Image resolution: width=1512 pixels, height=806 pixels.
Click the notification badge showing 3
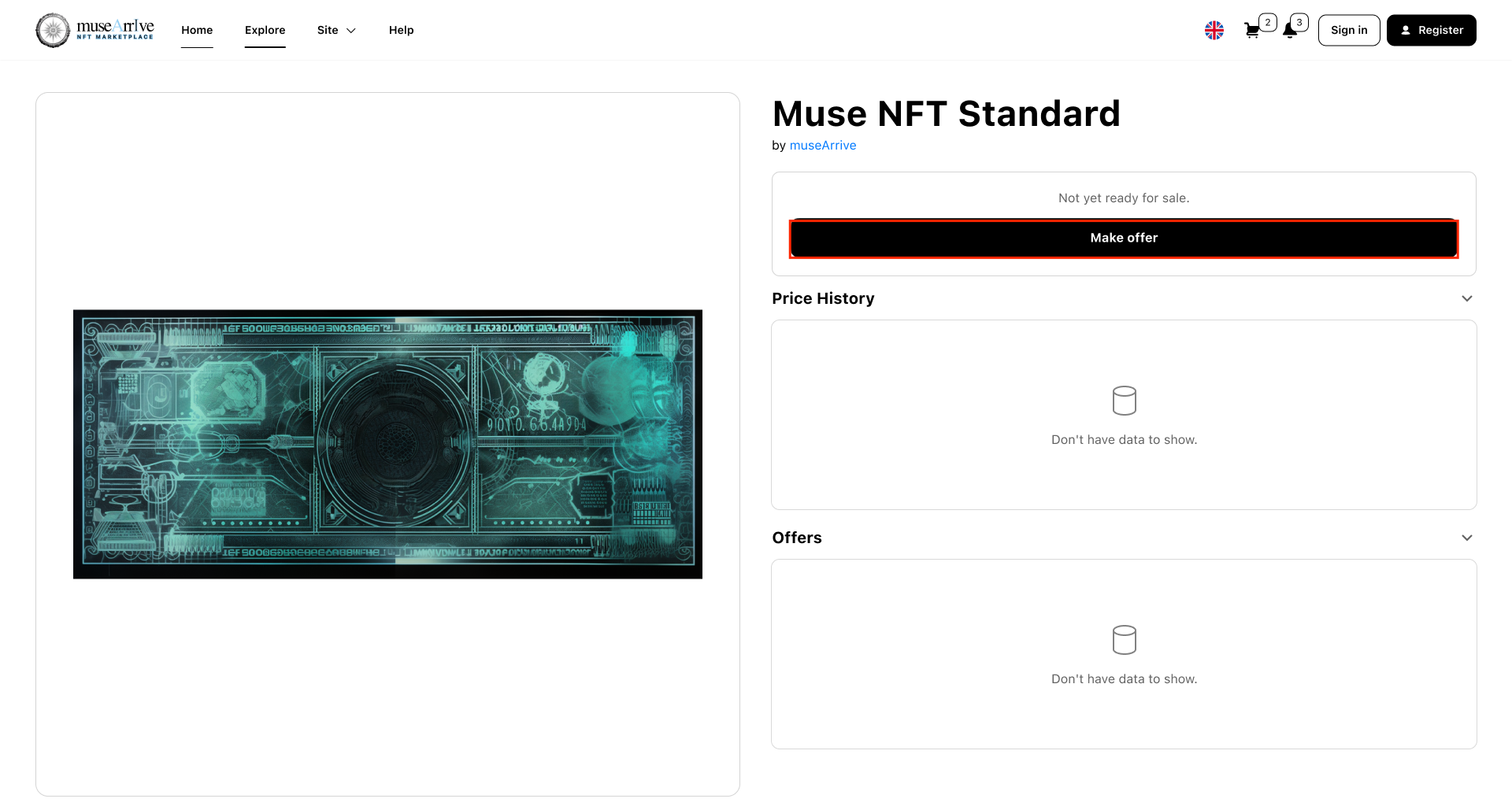(x=1299, y=22)
